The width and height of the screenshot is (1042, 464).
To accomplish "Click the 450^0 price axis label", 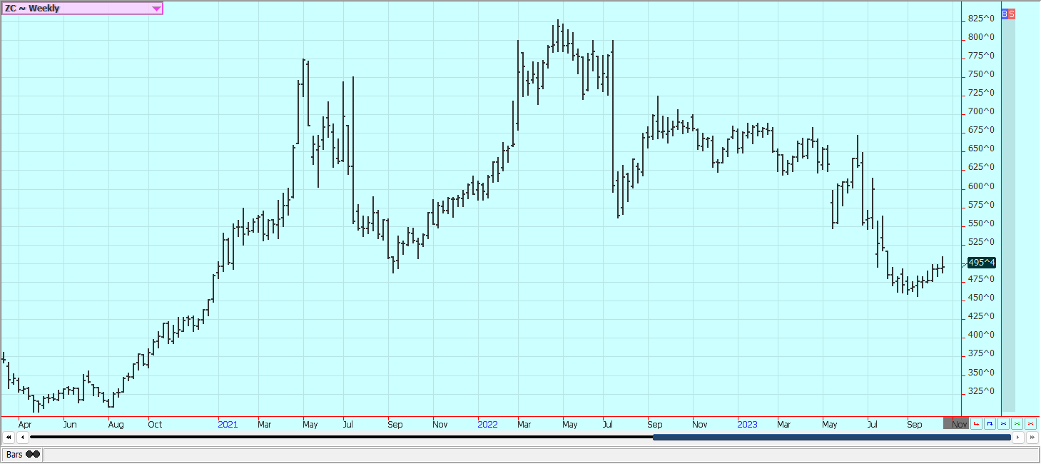I will tap(981, 298).
